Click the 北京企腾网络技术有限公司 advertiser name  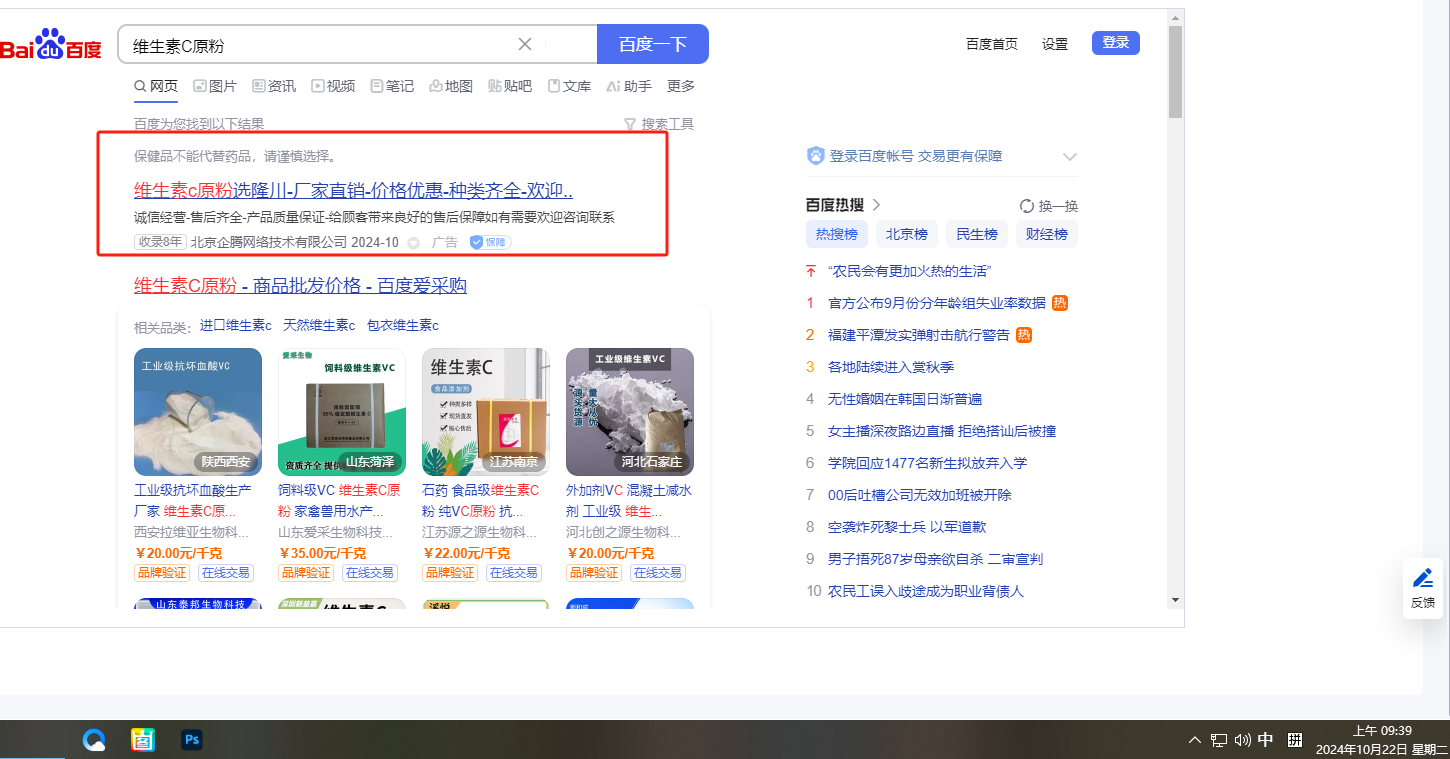(269, 242)
